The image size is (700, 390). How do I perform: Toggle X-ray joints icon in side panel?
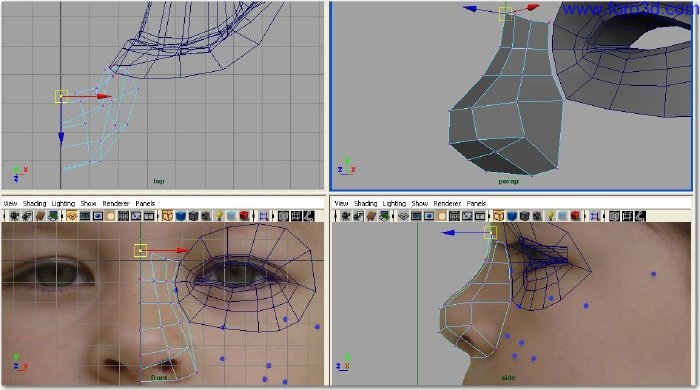pos(640,216)
